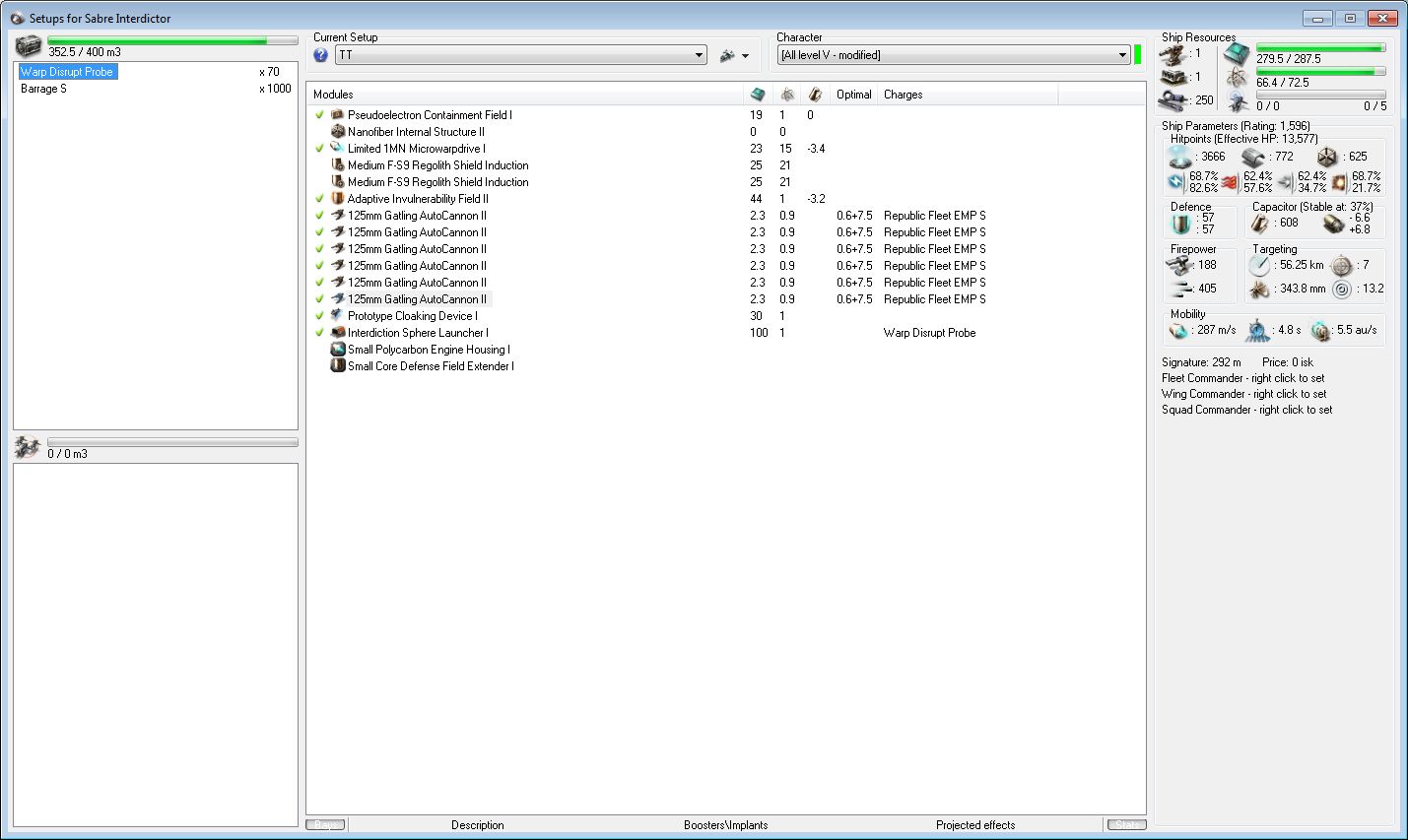Click the armor hitpoints icon showing 772
1408x840 pixels.
1253,158
